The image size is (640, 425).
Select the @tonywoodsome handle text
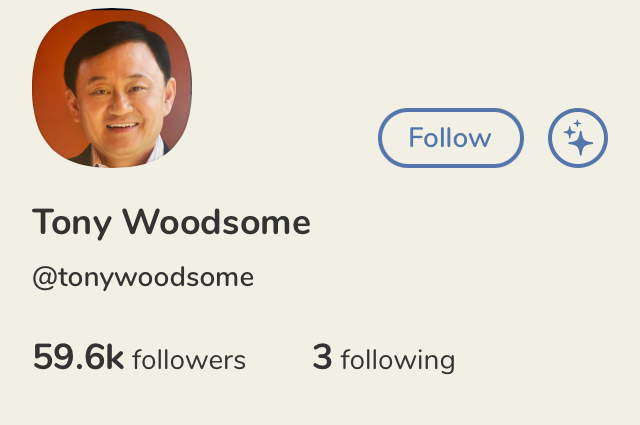[x=143, y=278]
